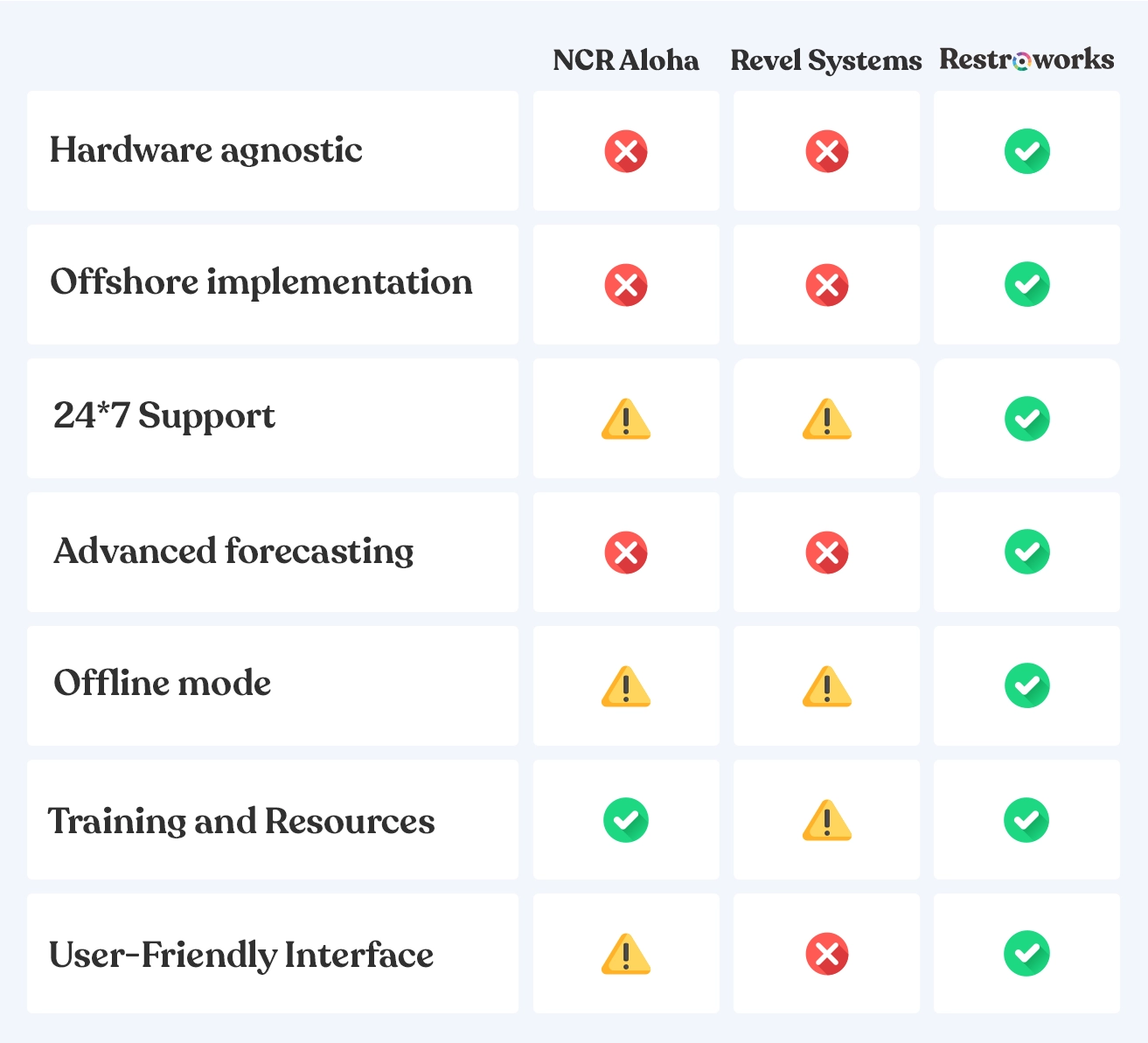
Task: Click Revel Systems' warning icon for Training and Resources
Action: coord(826,822)
